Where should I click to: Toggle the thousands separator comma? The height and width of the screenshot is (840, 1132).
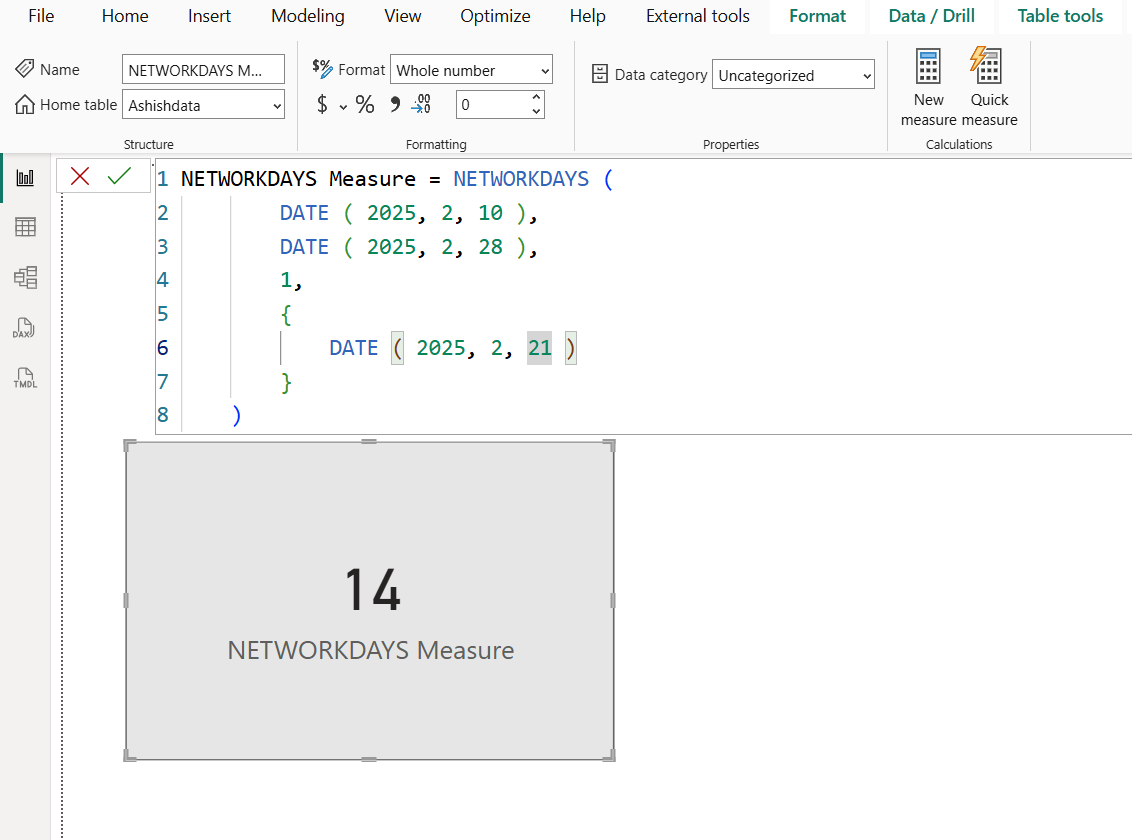tap(394, 103)
